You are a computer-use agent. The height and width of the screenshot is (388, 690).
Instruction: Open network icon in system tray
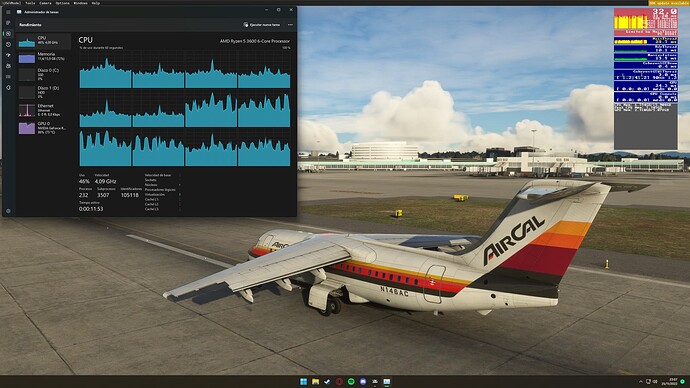(648, 382)
